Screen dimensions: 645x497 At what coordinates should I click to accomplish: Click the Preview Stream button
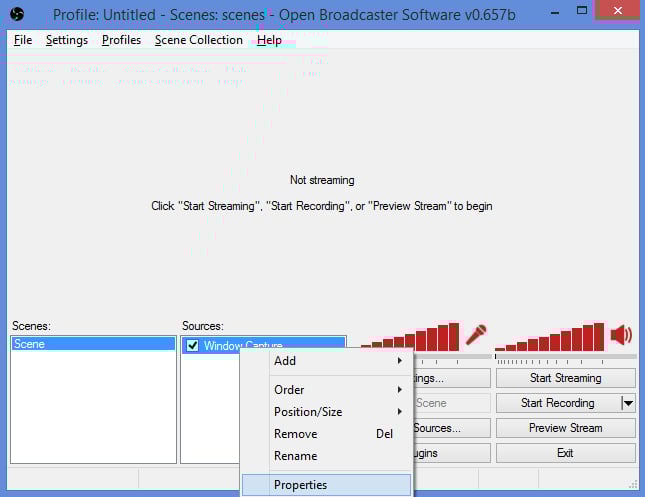pos(566,428)
